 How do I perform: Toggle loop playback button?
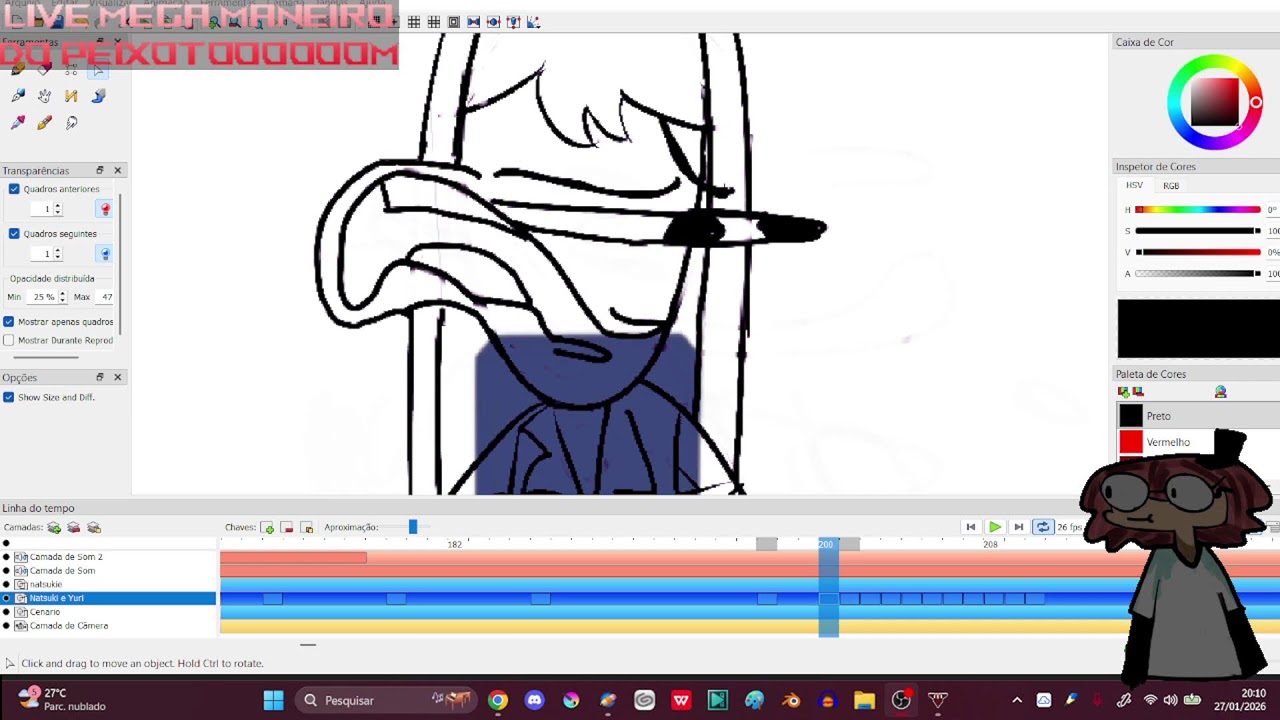click(1042, 527)
